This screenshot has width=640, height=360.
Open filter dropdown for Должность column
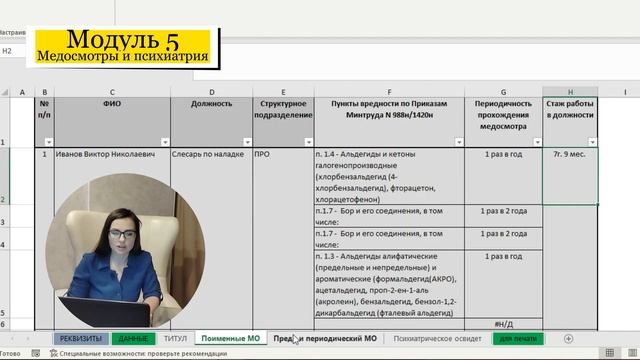(247, 142)
